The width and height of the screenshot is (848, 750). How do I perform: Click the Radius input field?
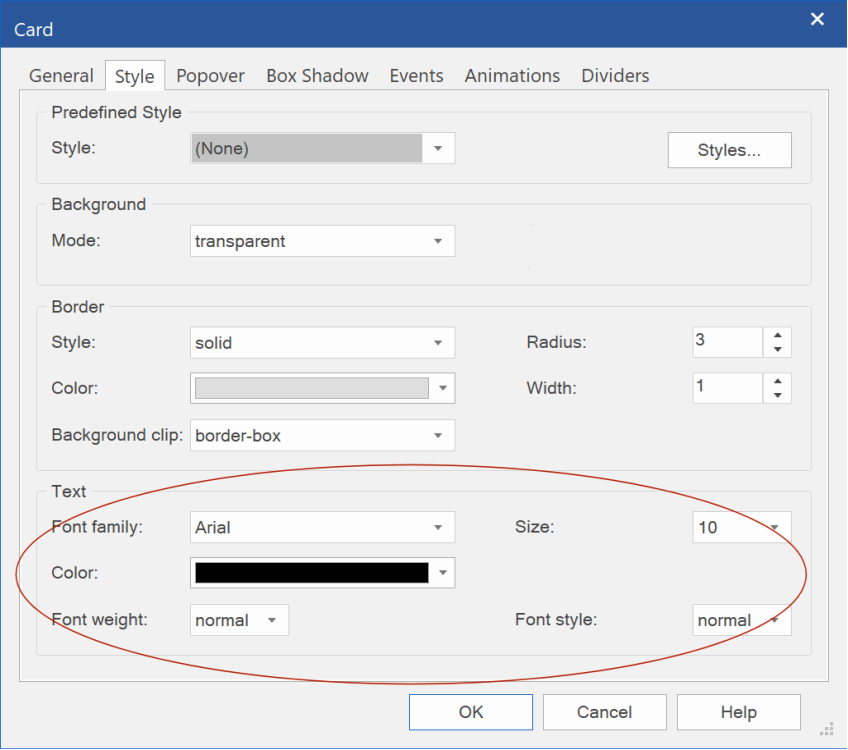[x=727, y=342]
